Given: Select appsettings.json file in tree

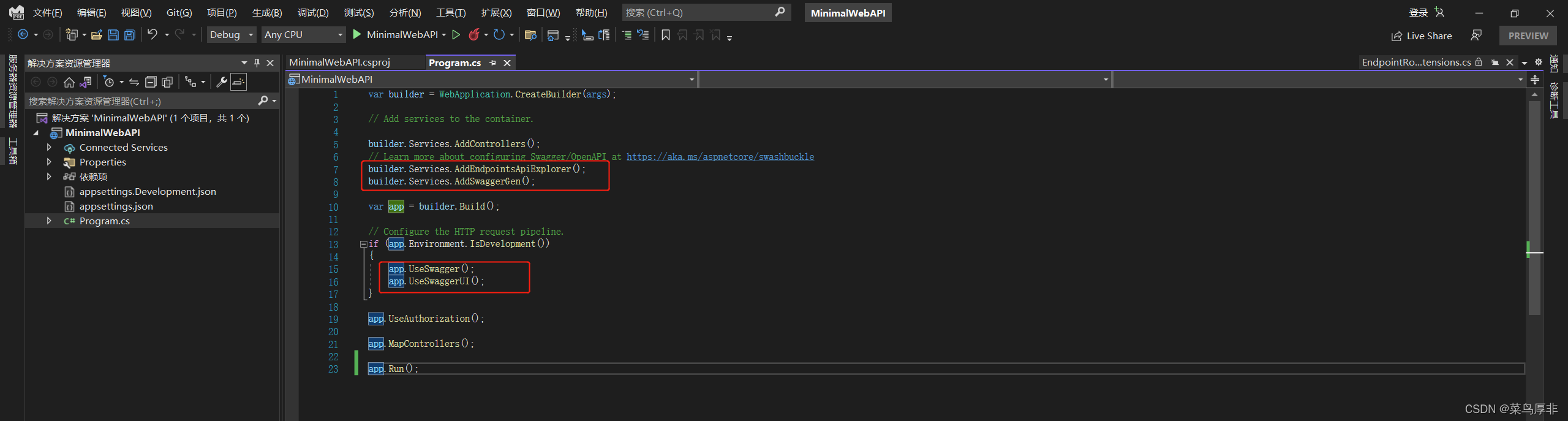Looking at the screenshot, I should 116,206.
